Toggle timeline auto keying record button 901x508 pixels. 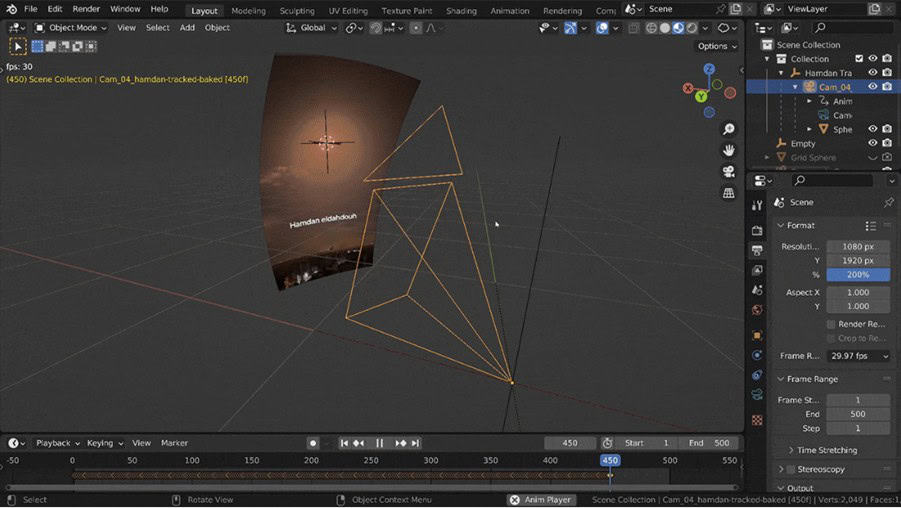click(313, 443)
